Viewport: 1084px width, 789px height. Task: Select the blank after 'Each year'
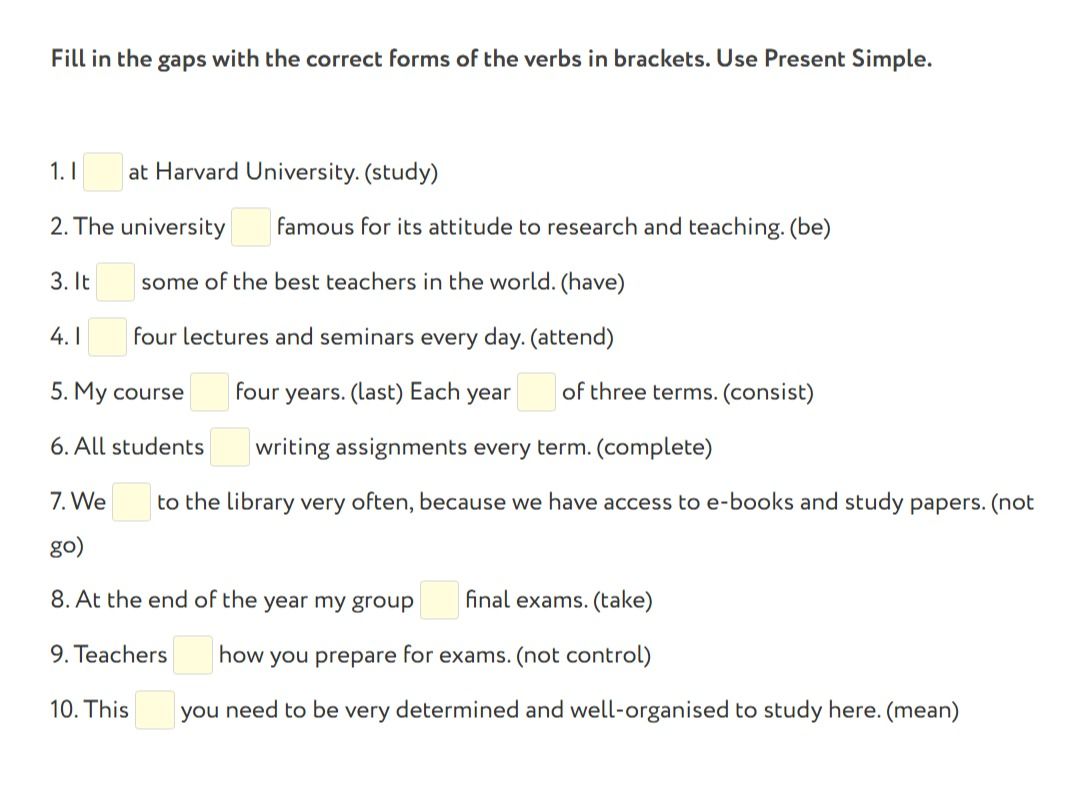tap(536, 391)
